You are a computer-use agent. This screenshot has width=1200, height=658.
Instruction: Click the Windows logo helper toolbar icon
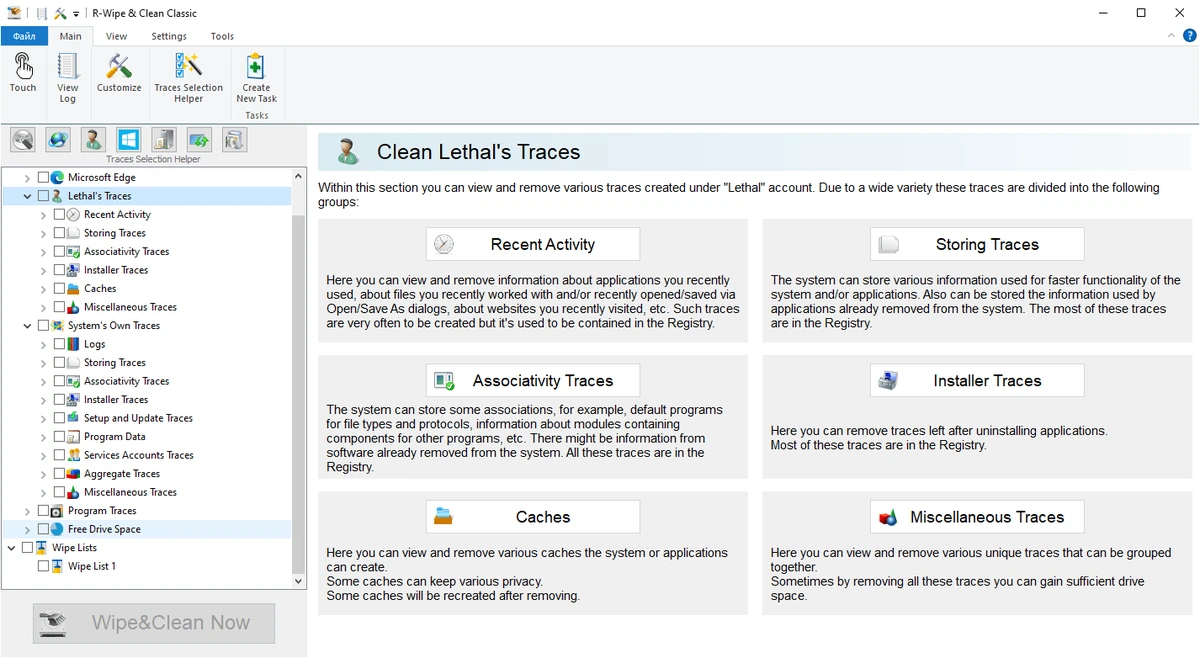128,140
